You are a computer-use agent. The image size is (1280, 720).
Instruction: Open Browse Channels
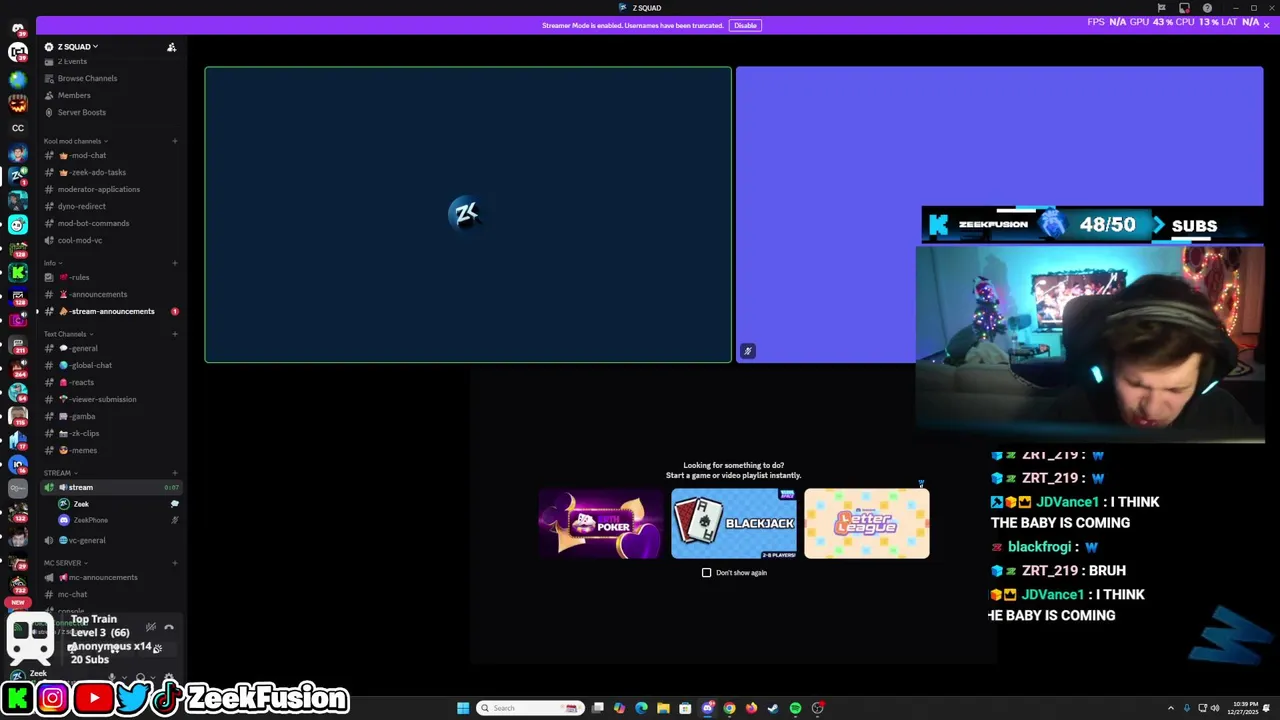click(x=87, y=78)
